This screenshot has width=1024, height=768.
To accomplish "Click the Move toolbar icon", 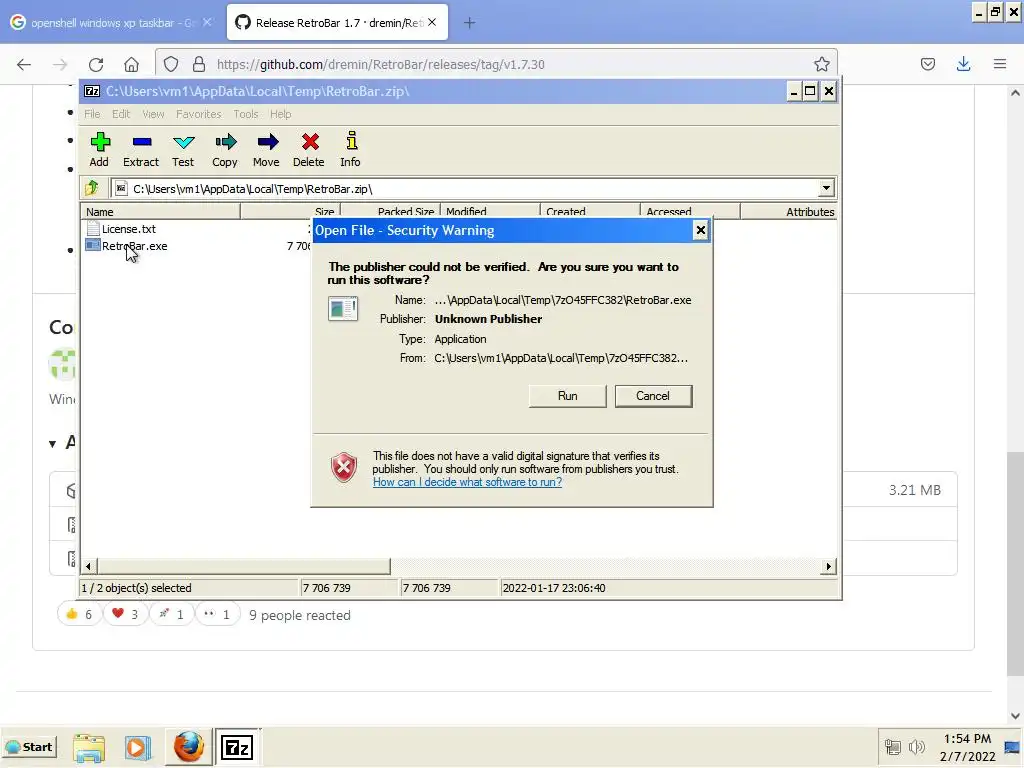I will click(266, 150).
